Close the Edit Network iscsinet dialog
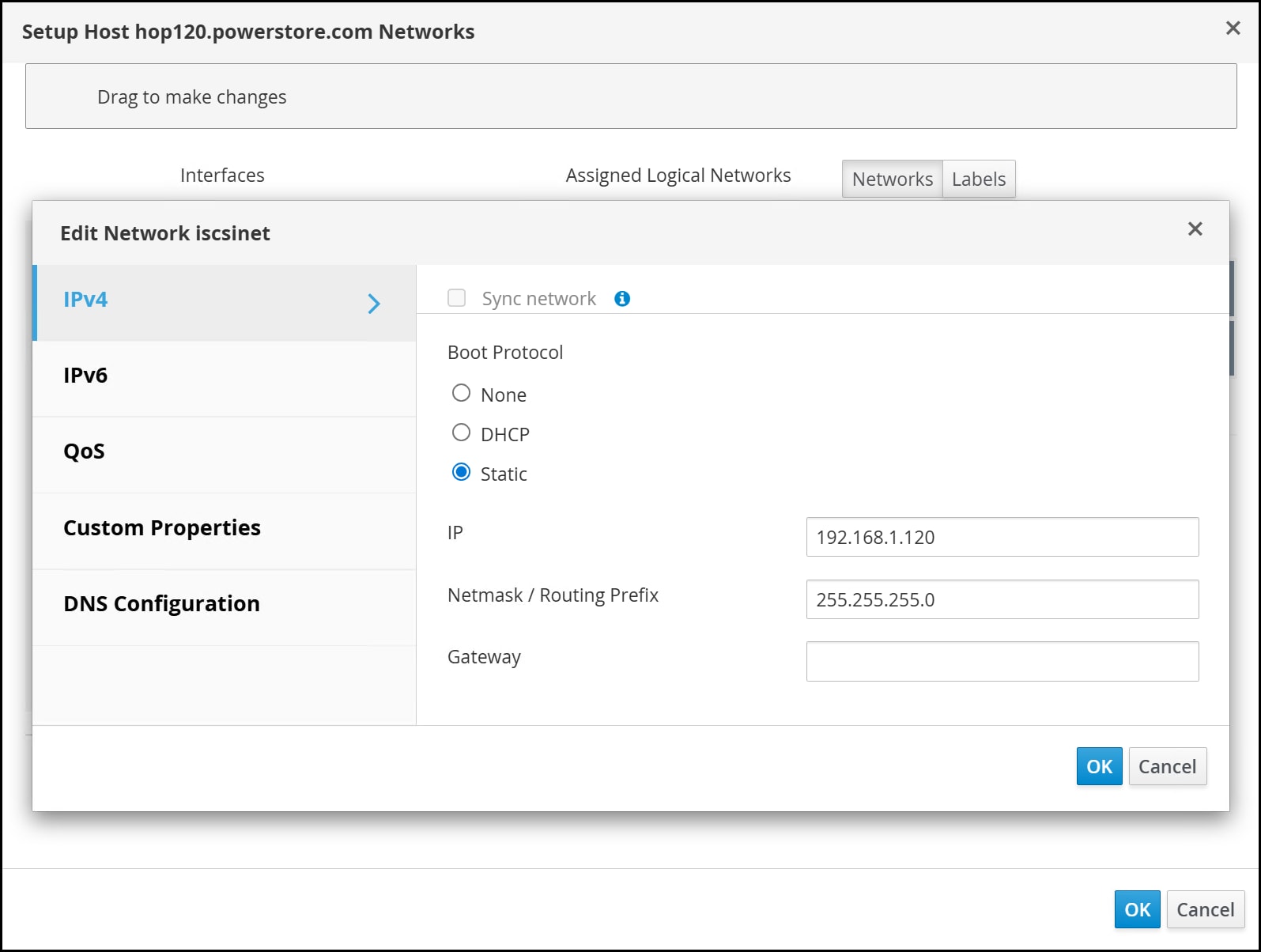Viewport: 1261px width, 952px height. tap(1195, 229)
